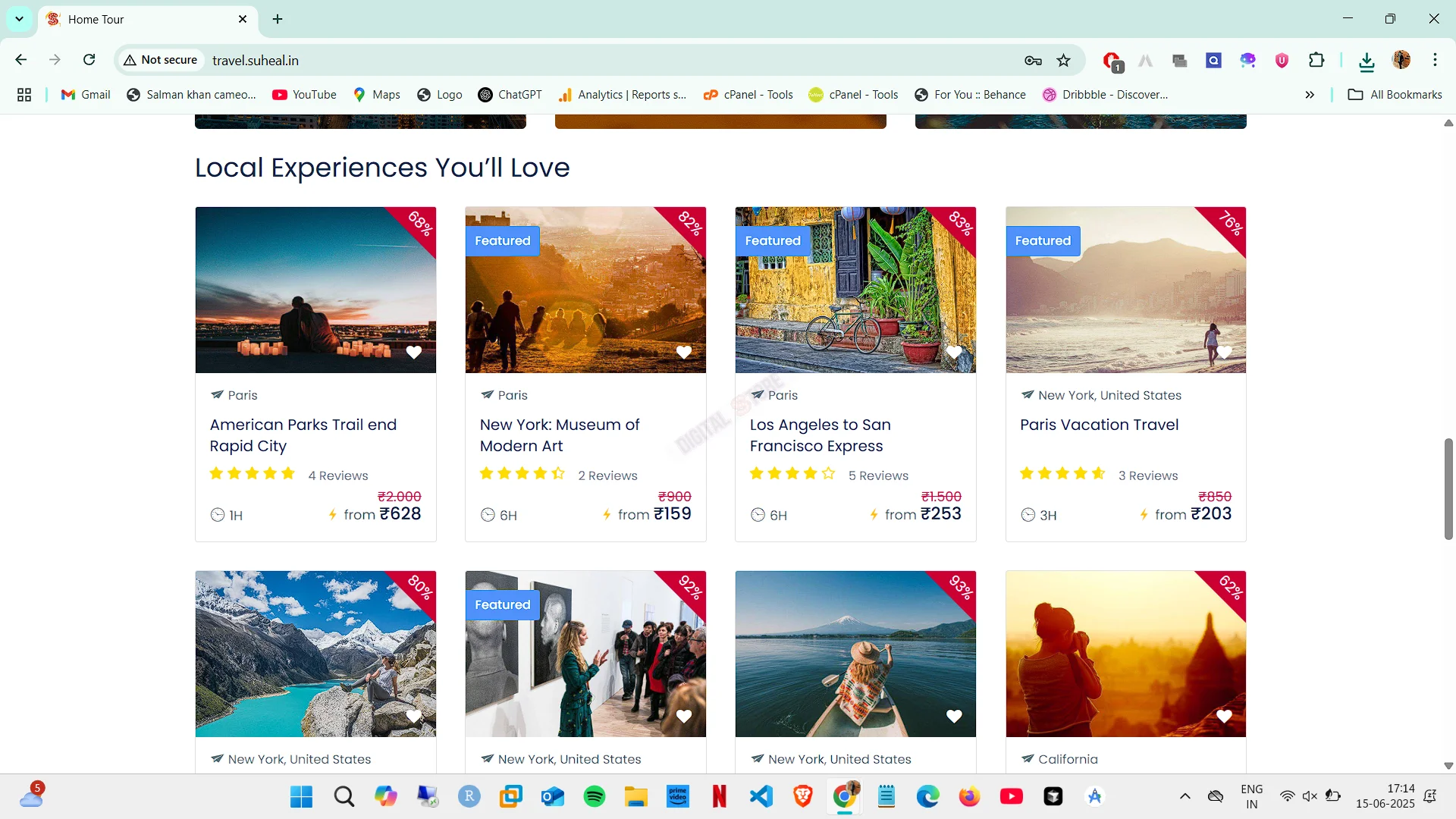
Task: Open Los Angeles to San Francisco Express
Action: click(x=821, y=435)
